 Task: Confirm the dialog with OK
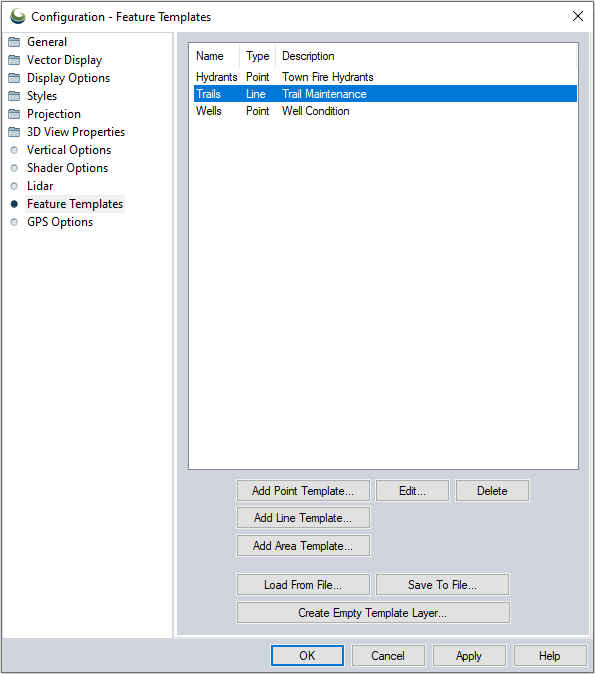(x=307, y=656)
